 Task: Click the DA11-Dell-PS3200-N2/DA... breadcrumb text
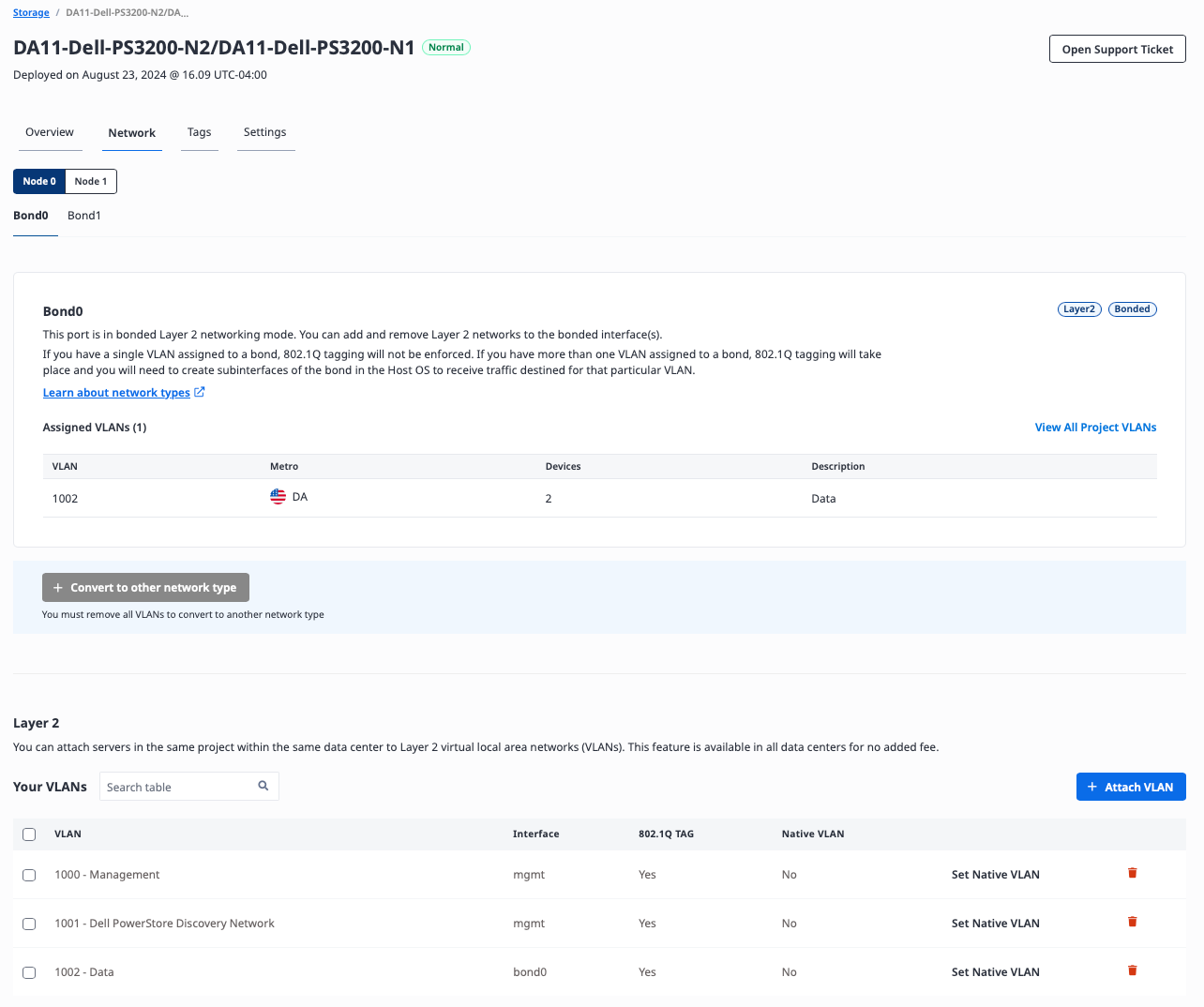point(127,12)
